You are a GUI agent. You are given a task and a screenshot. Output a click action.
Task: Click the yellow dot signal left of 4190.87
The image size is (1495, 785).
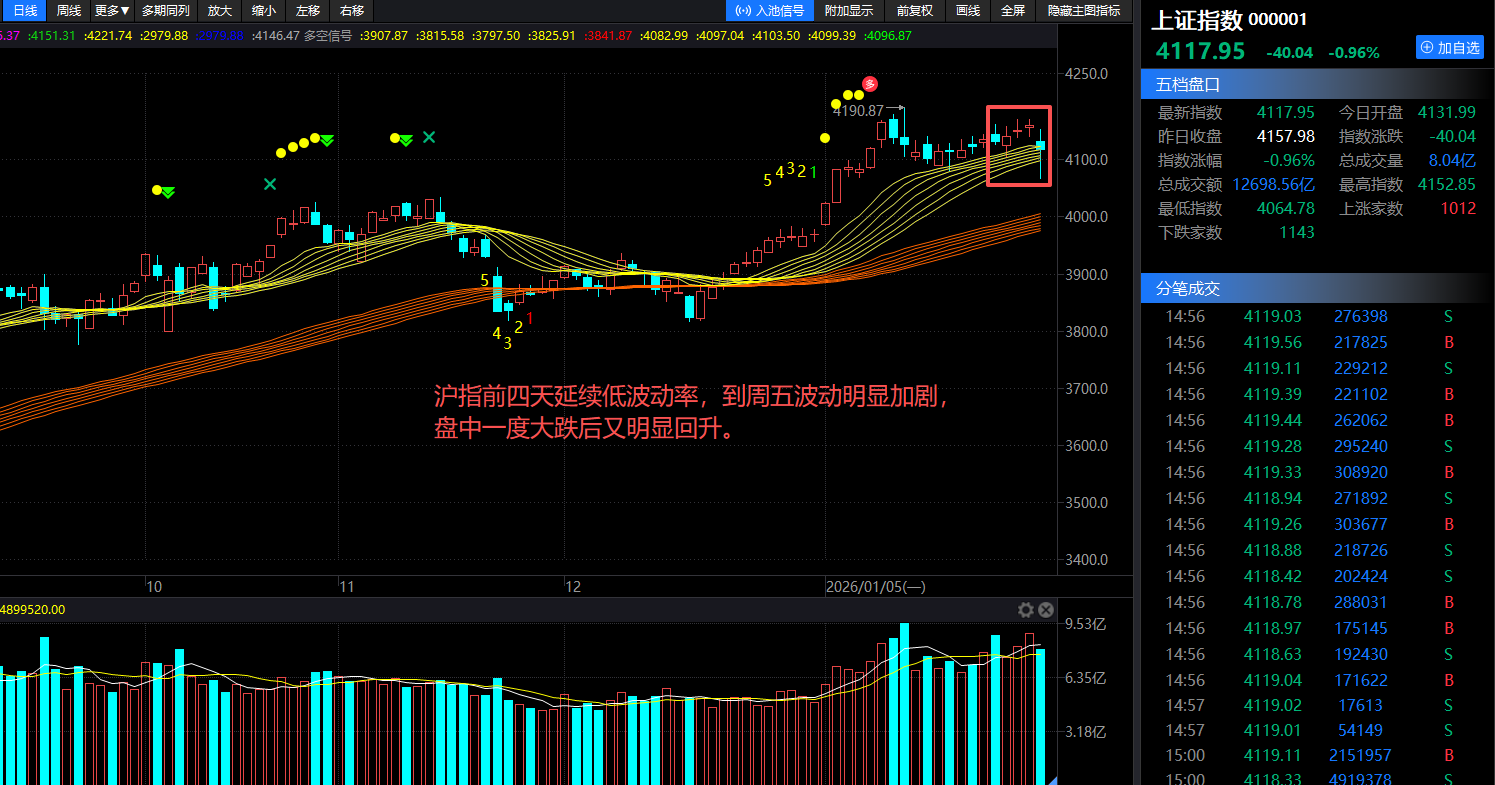point(835,103)
